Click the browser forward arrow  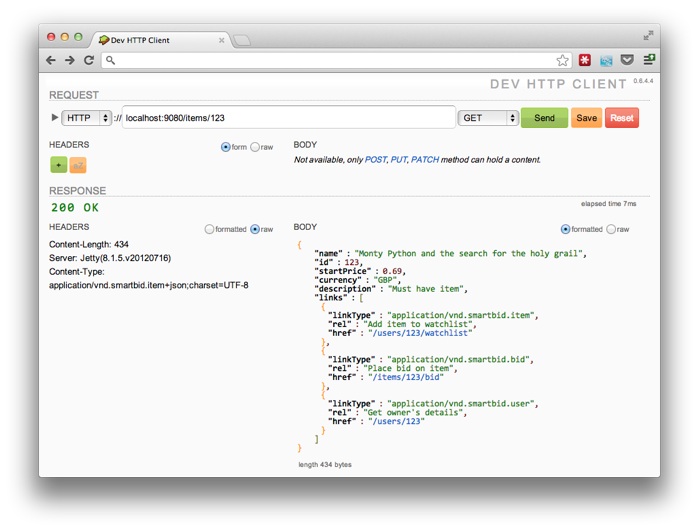click(70, 60)
